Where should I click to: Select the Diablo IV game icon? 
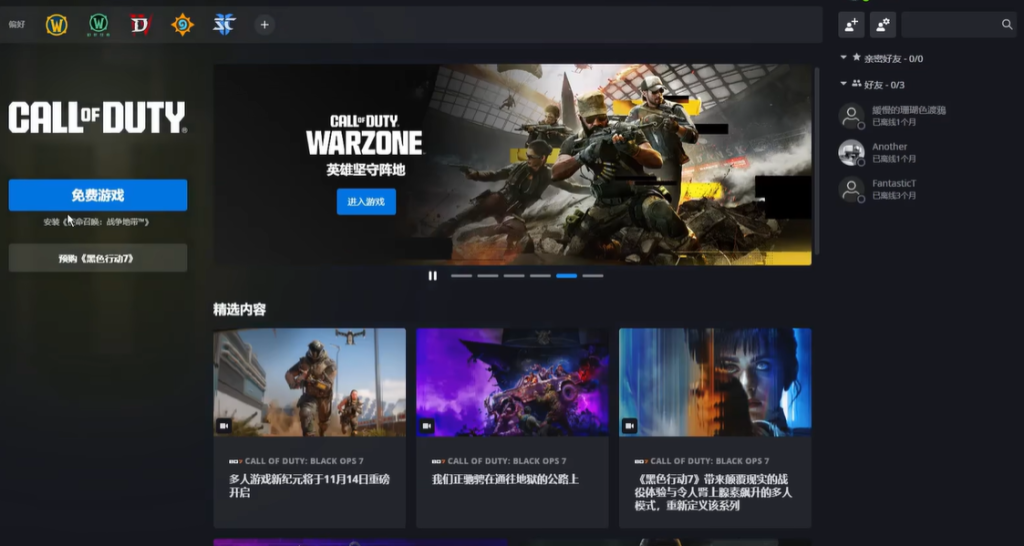[140, 25]
